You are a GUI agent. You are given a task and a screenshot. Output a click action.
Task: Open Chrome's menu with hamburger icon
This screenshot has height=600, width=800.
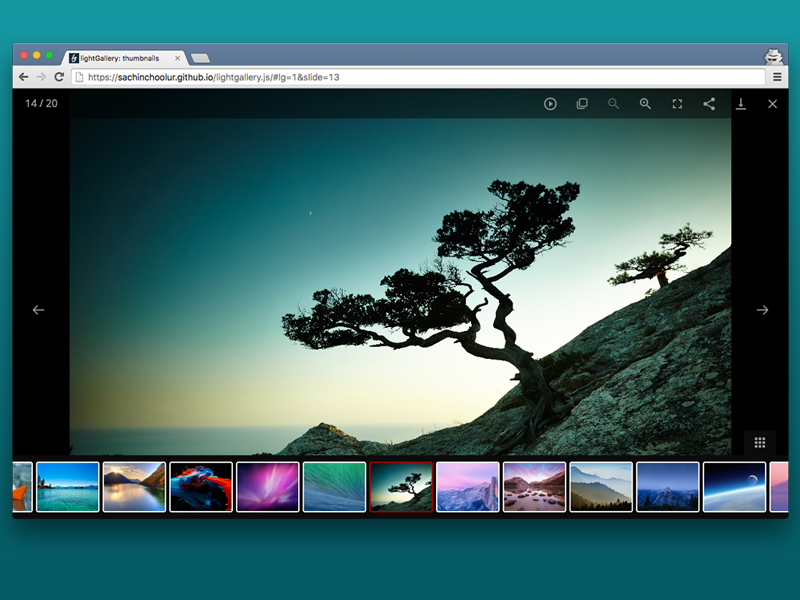coord(777,76)
